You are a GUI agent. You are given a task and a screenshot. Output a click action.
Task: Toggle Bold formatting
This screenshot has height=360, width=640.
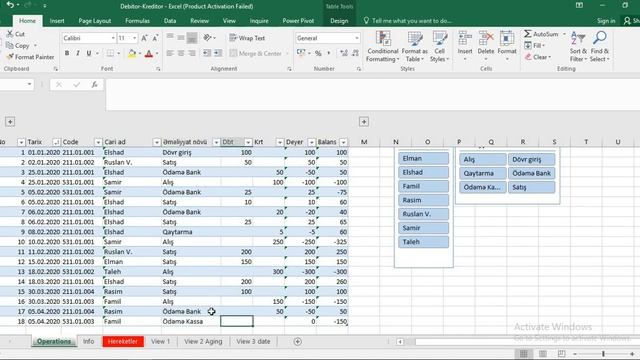tap(67, 53)
